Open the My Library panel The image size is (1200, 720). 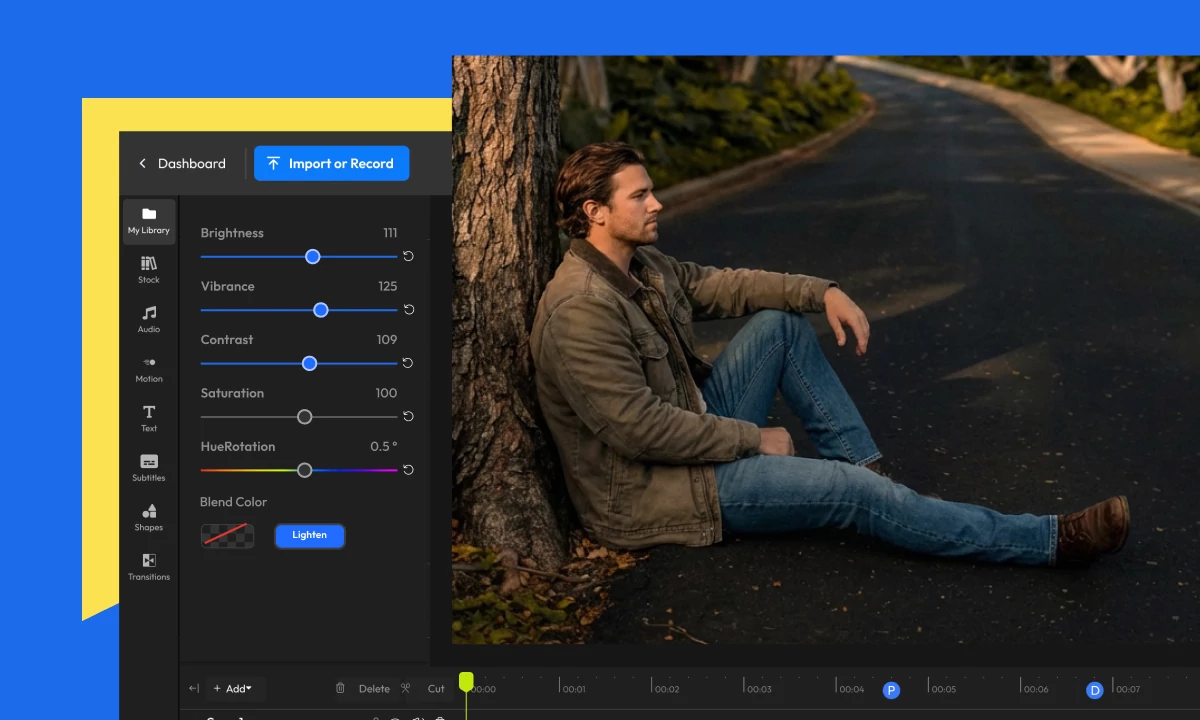click(148, 220)
